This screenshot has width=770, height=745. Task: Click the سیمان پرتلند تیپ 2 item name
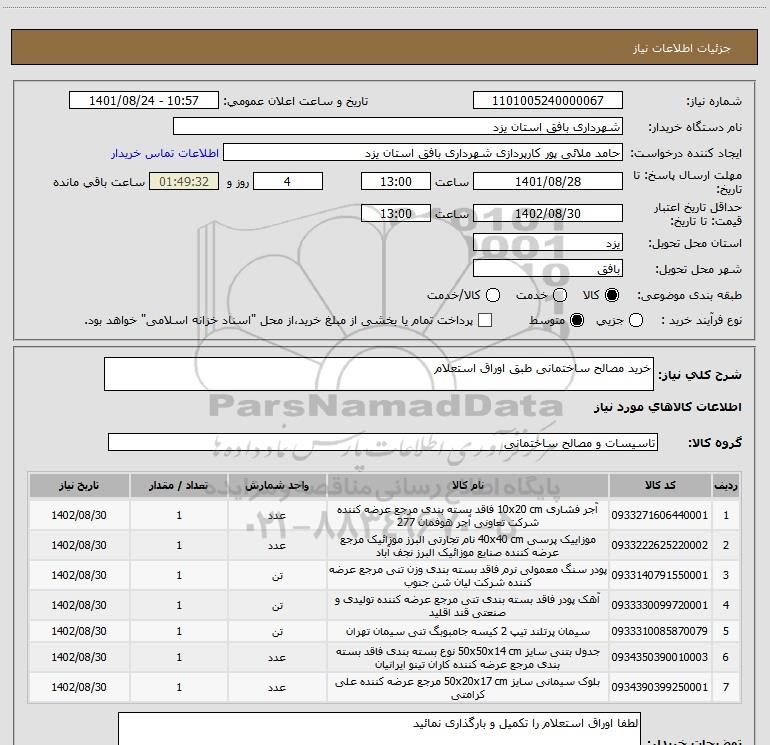coord(468,631)
